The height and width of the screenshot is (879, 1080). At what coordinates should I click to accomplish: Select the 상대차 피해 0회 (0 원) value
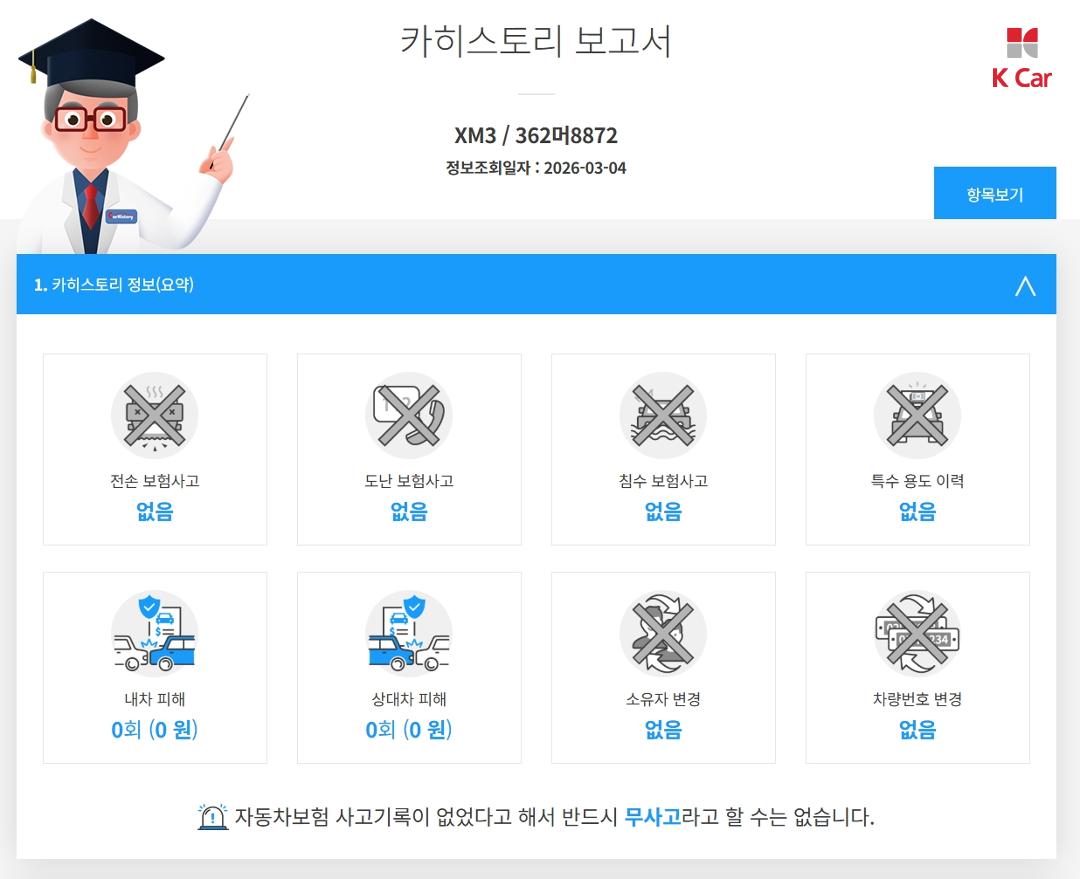pos(408,730)
